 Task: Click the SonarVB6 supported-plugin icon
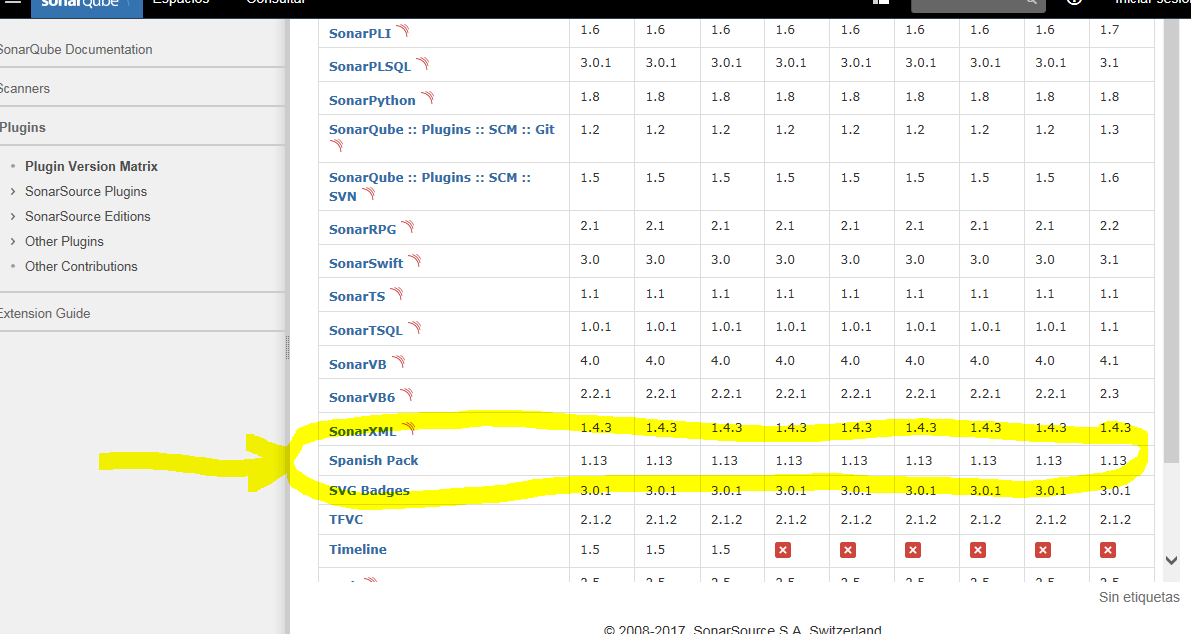[407, 395]
